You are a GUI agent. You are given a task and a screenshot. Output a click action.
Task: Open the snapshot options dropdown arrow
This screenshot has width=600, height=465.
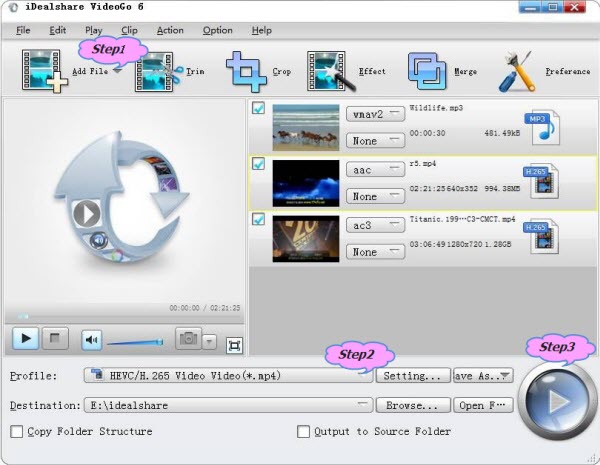[209, 342]
